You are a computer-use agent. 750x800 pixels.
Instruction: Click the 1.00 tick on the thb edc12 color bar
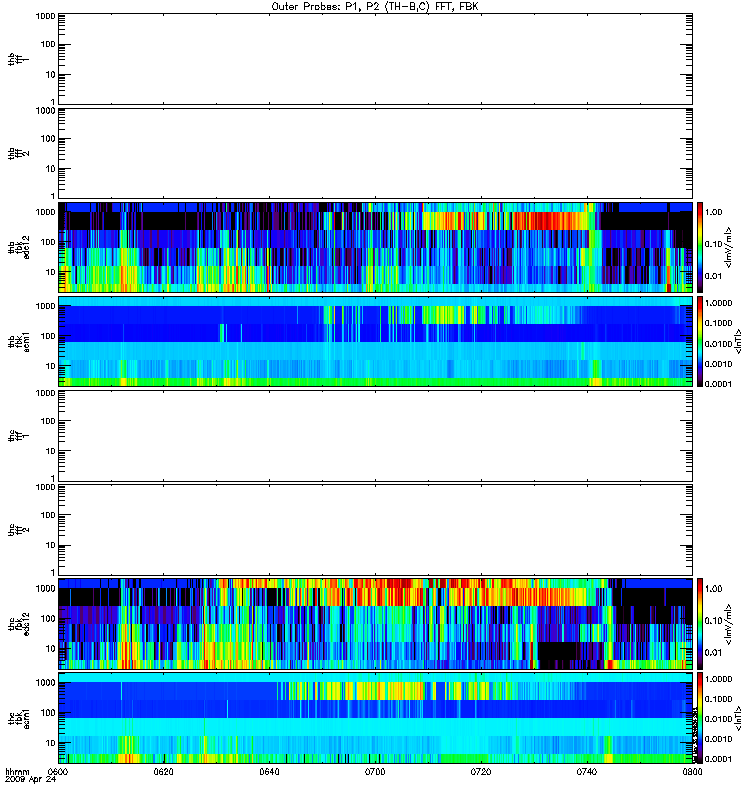click(714, 212)
